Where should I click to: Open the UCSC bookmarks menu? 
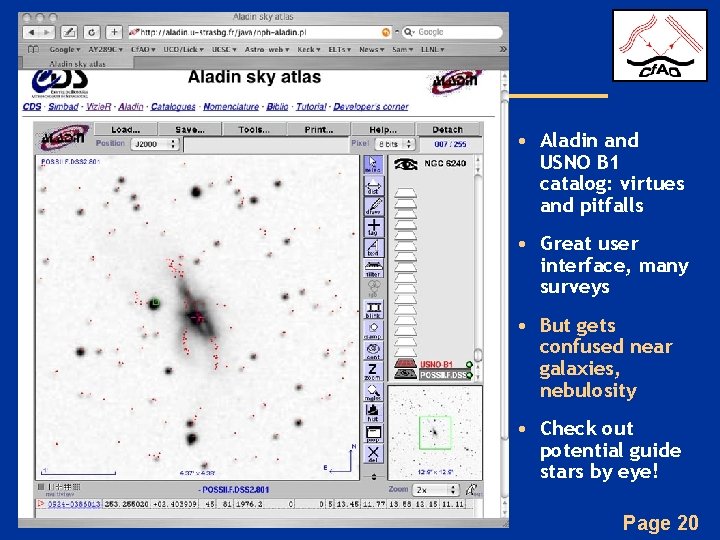[224, 50]
